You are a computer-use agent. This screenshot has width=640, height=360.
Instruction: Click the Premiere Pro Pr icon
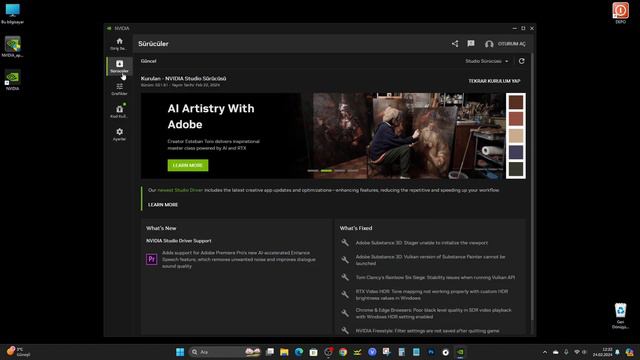coord(151,259)
